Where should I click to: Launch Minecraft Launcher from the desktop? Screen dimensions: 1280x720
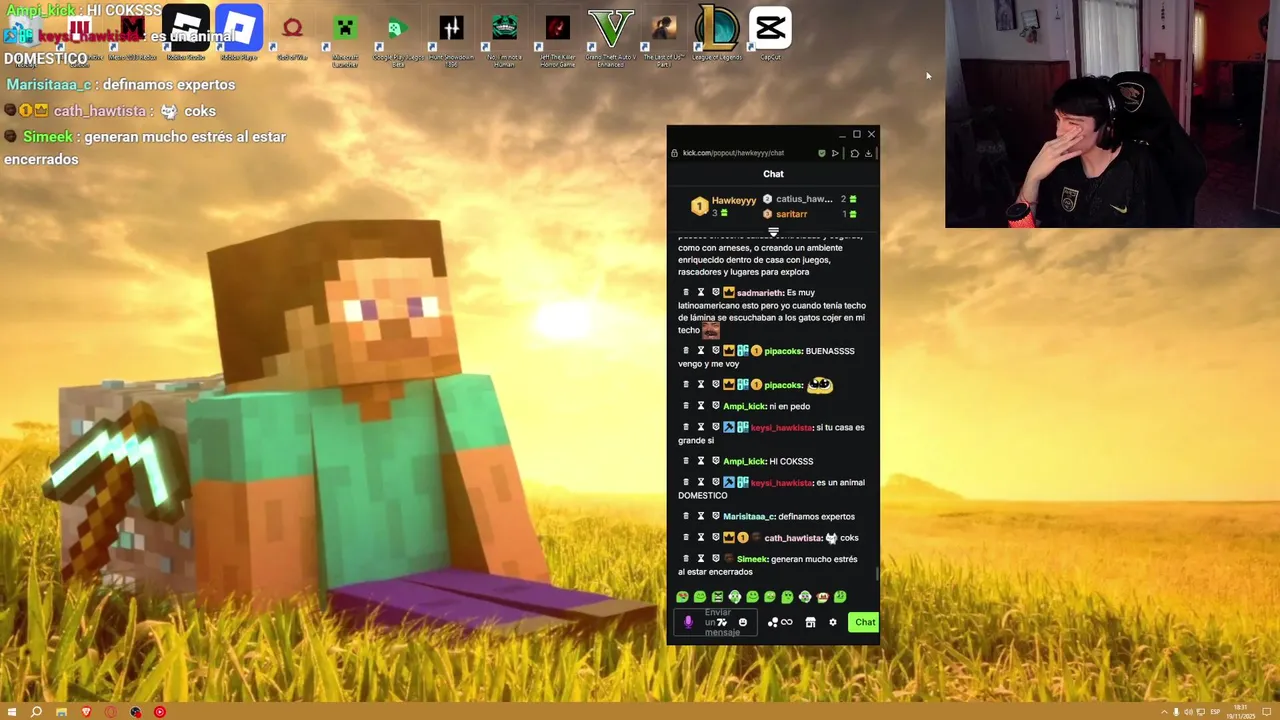pyautogui.click(x=345, y=35)
